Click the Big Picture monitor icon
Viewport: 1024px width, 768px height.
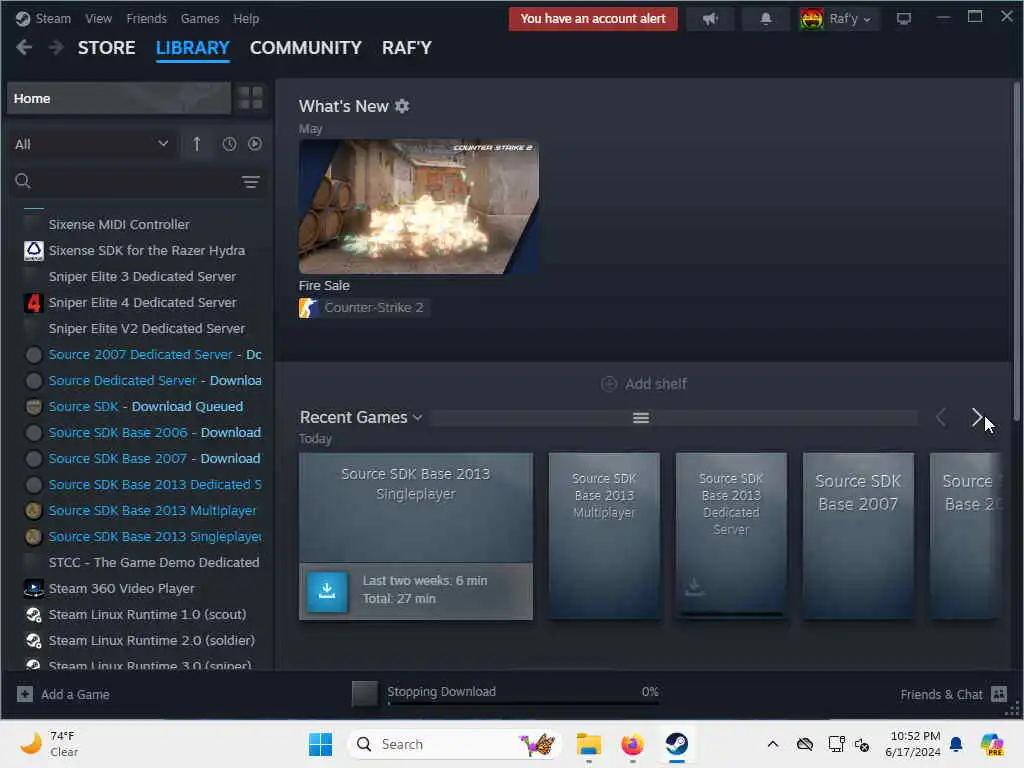903,19
